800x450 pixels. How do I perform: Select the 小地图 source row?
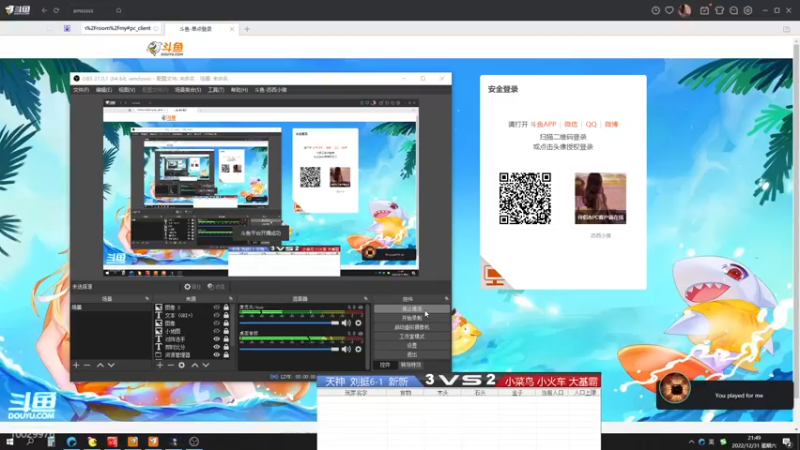pos(193,331)
